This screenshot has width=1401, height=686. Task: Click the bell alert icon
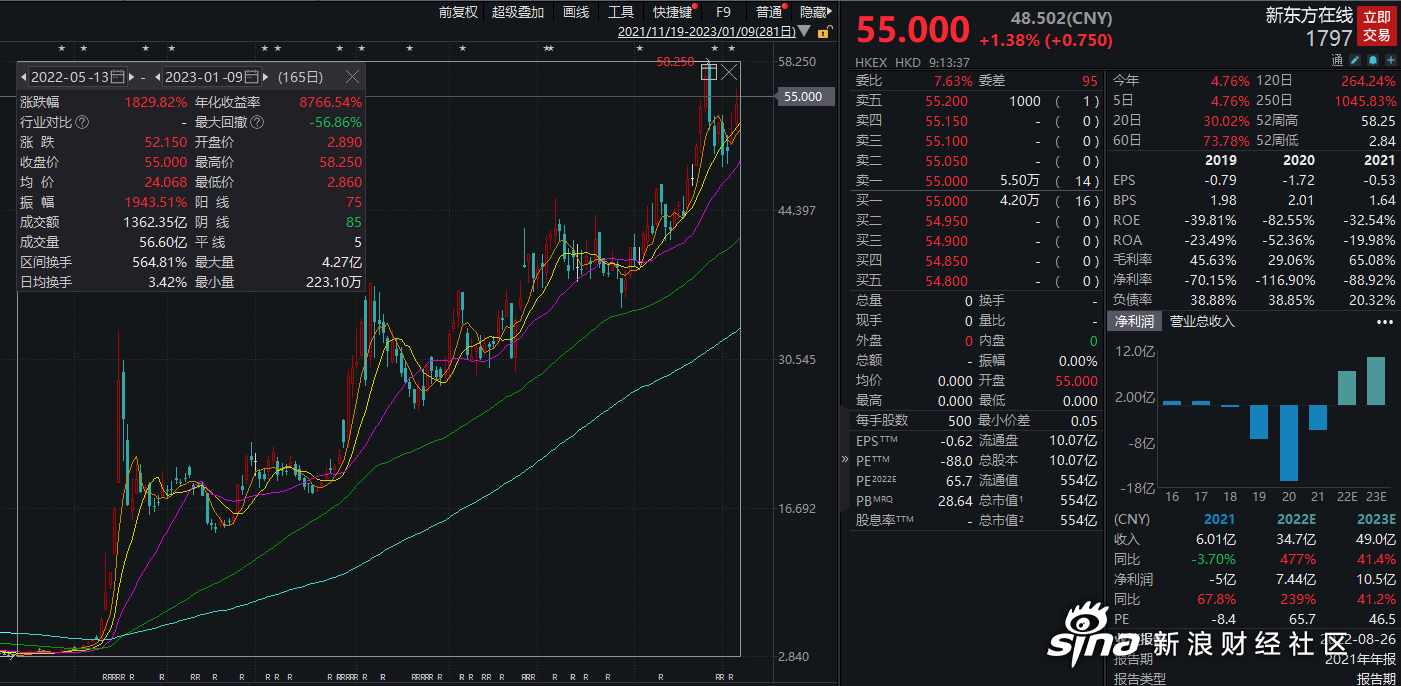tap(1371, 61)
